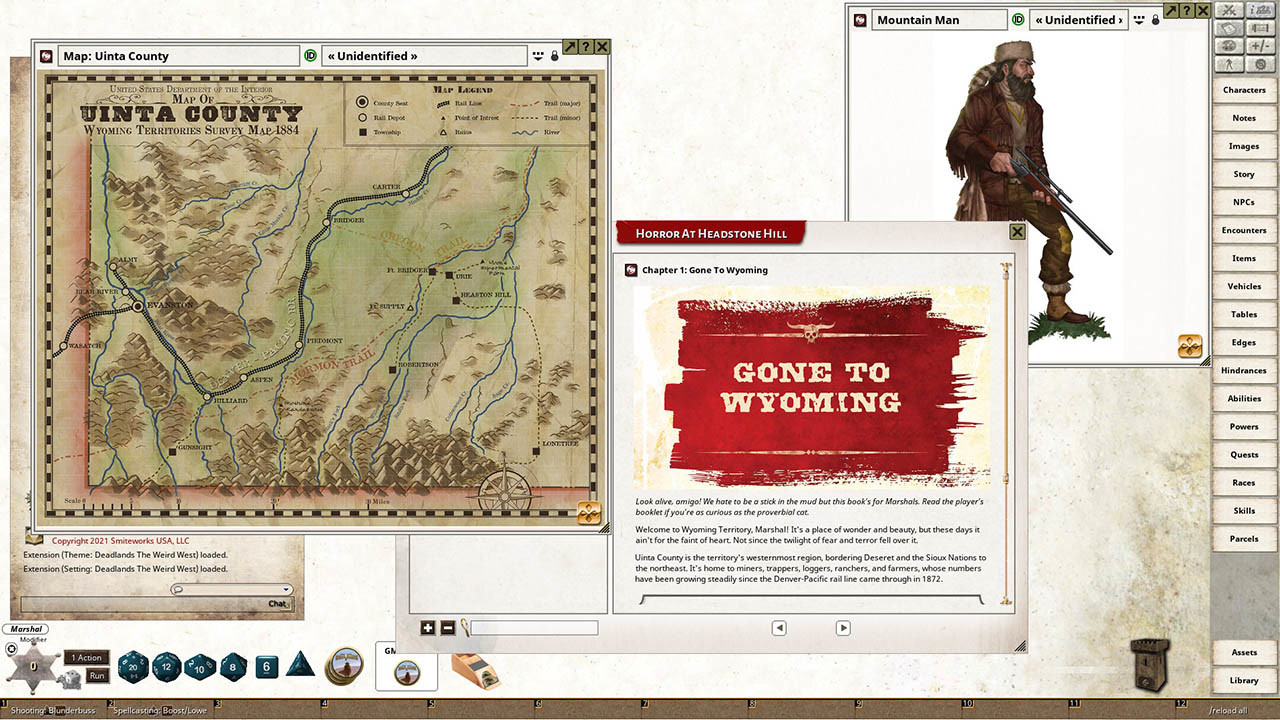The width and height of the screenshot is (1280, 720).
Task: Open the dice tower in the bottom right
Action: tap(1148, 663)
